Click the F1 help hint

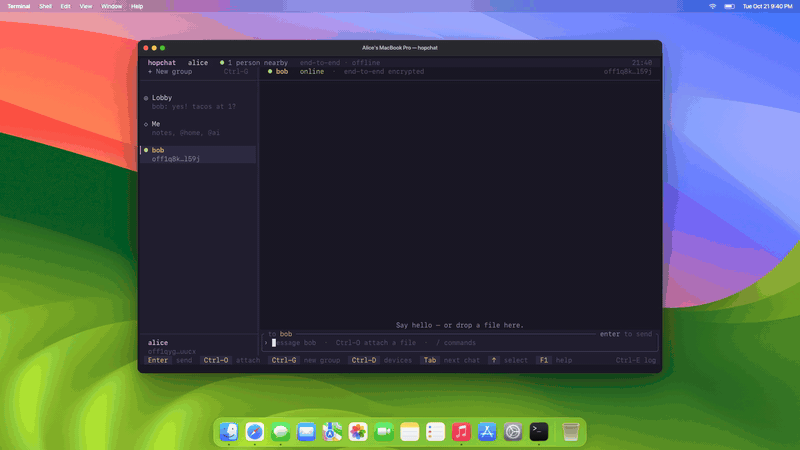(555, 360)
